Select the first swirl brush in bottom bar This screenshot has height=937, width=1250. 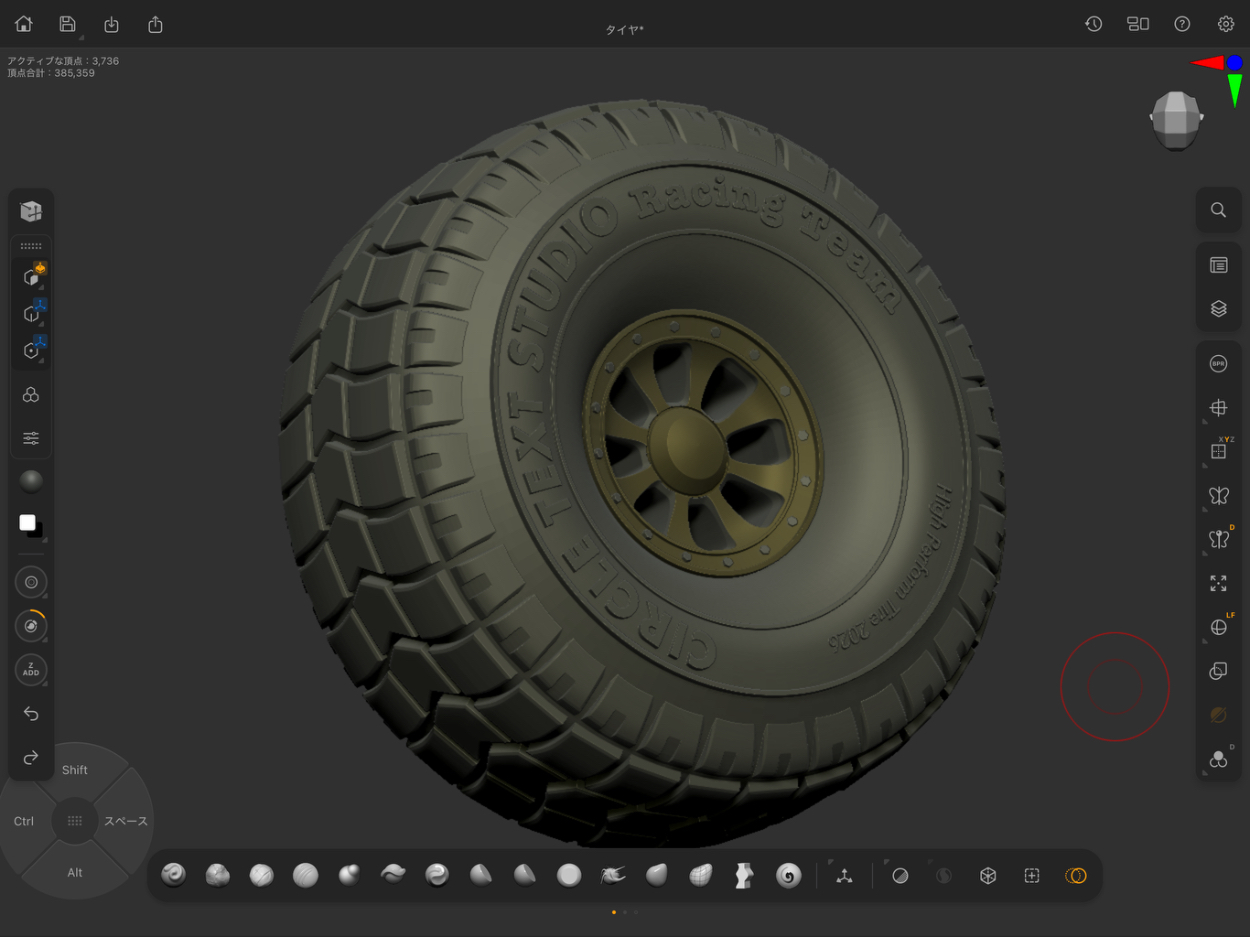click(174, 876)
